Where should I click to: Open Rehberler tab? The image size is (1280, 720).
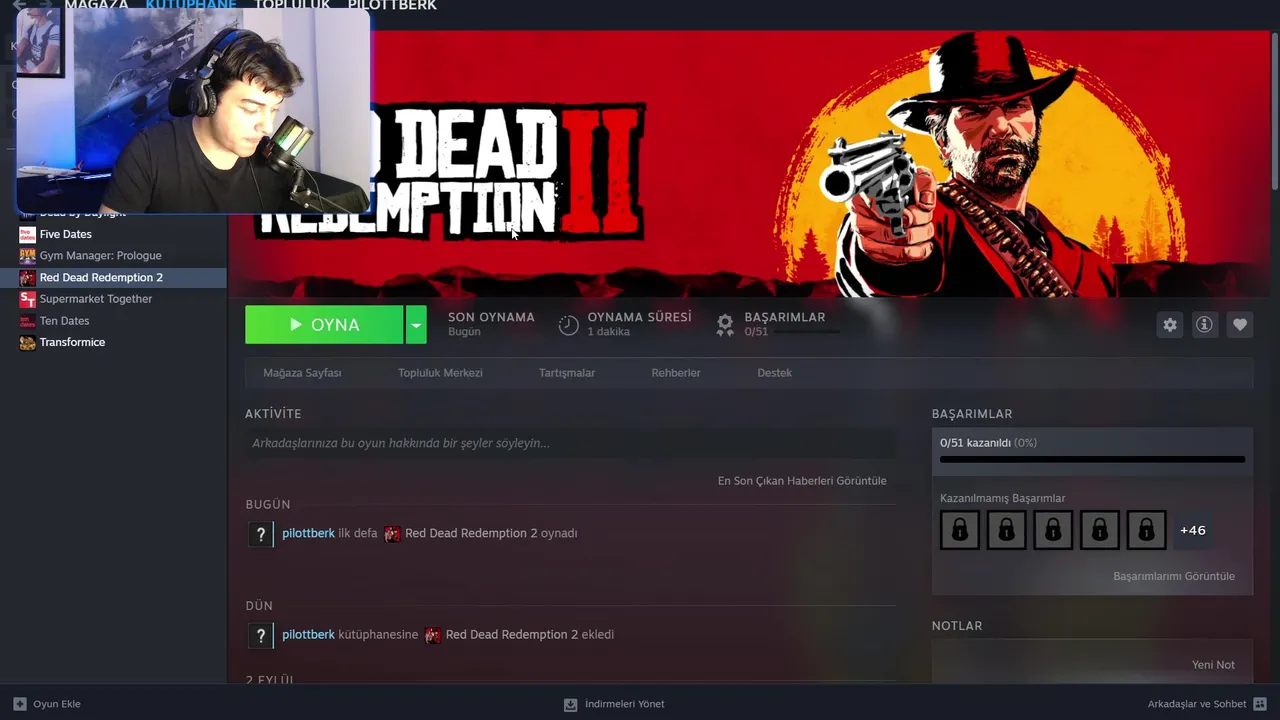coord(676,373)
